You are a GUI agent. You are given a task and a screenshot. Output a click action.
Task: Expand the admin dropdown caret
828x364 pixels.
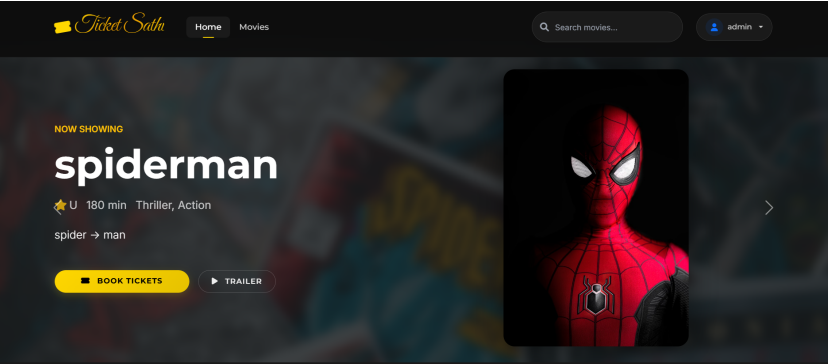[x=761, y=27]
